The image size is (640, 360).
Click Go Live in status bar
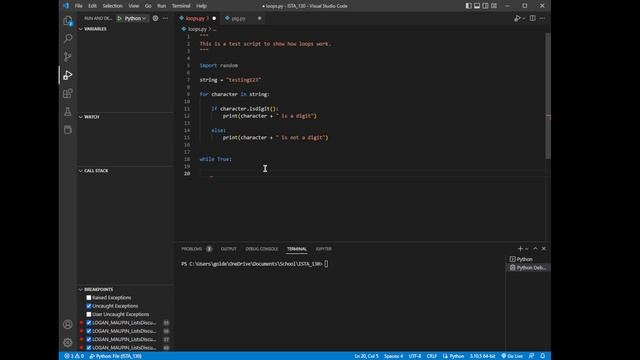coord(512,356)
